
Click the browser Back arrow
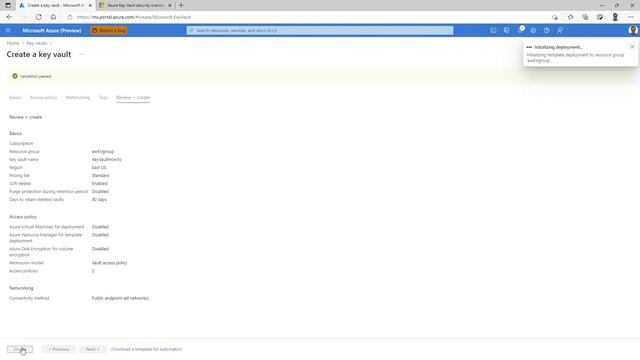pyautogui.click(x=9, y=17)
